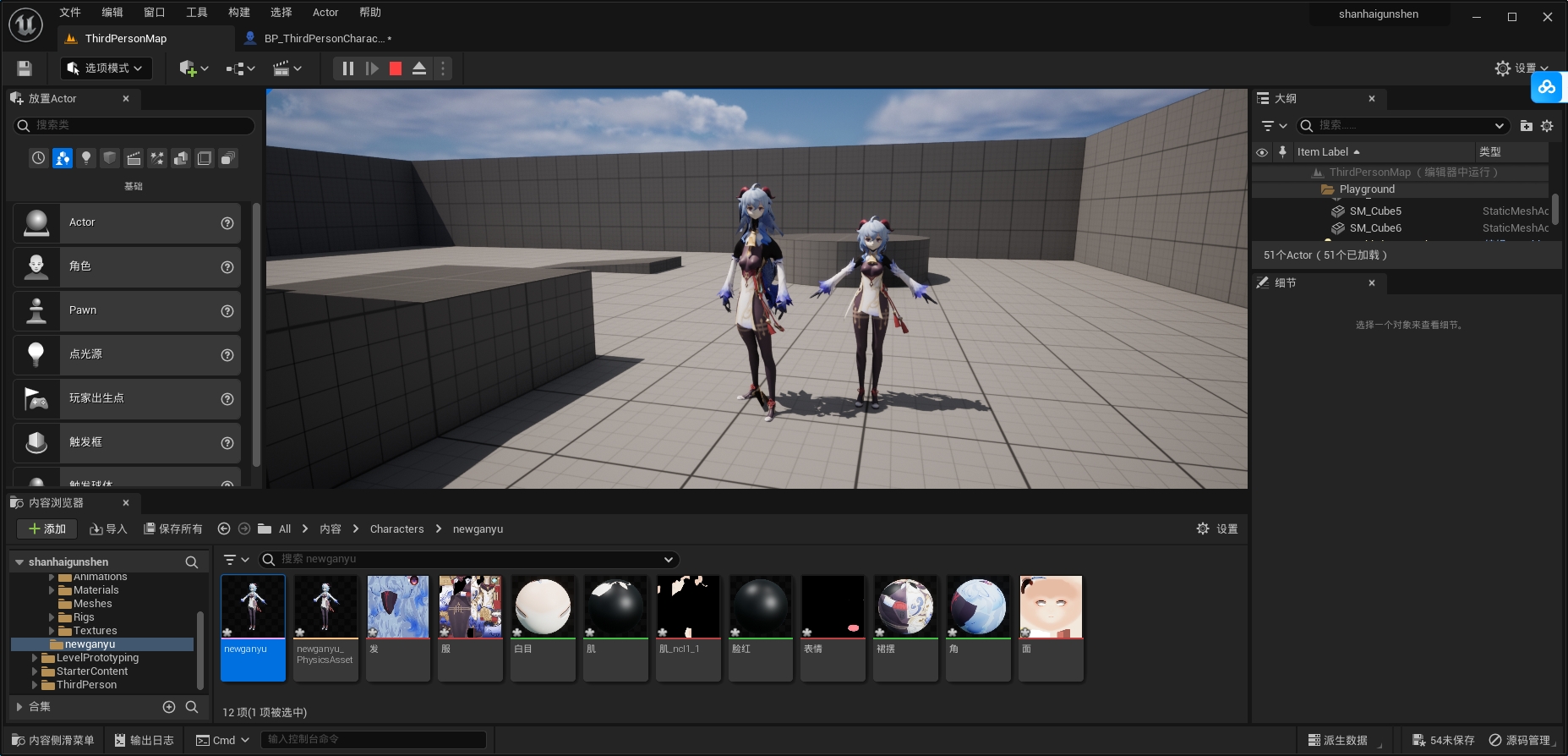This screenshot has height=756, width=1568.
Task: Select the 玩家出生点 player start entry
Action: 127,399
